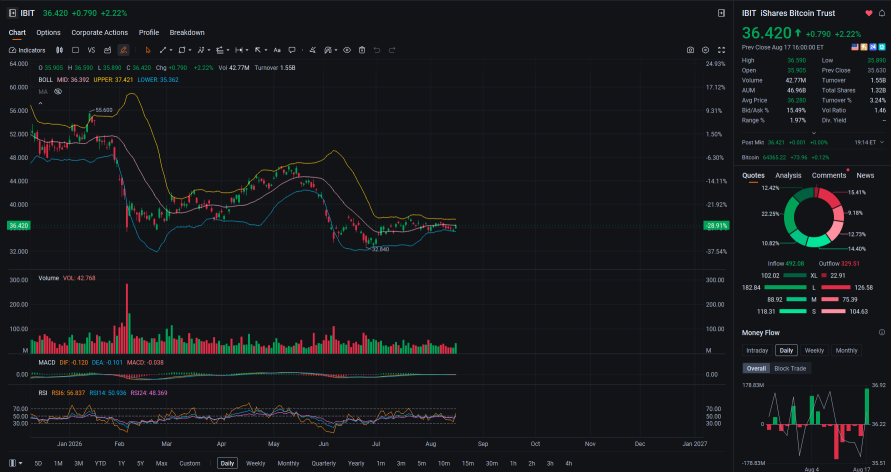The height and width of the screenshot is (472, 891).
Task: Open the Breakdown tab
Action: pos(187,32)
